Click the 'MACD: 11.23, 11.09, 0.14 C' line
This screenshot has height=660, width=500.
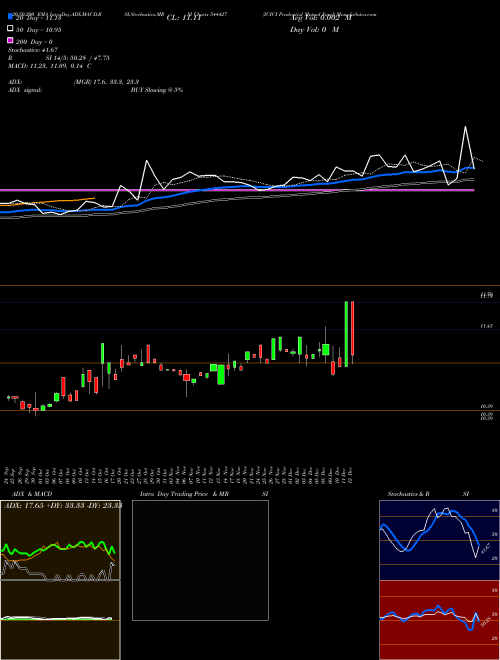pyautogui.click(x=50, y=66)
